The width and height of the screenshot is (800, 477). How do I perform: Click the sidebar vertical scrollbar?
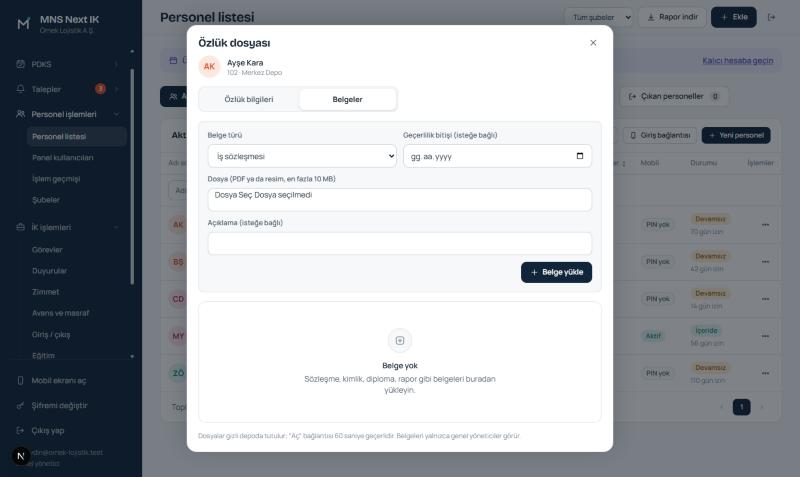tap(132, 176)
